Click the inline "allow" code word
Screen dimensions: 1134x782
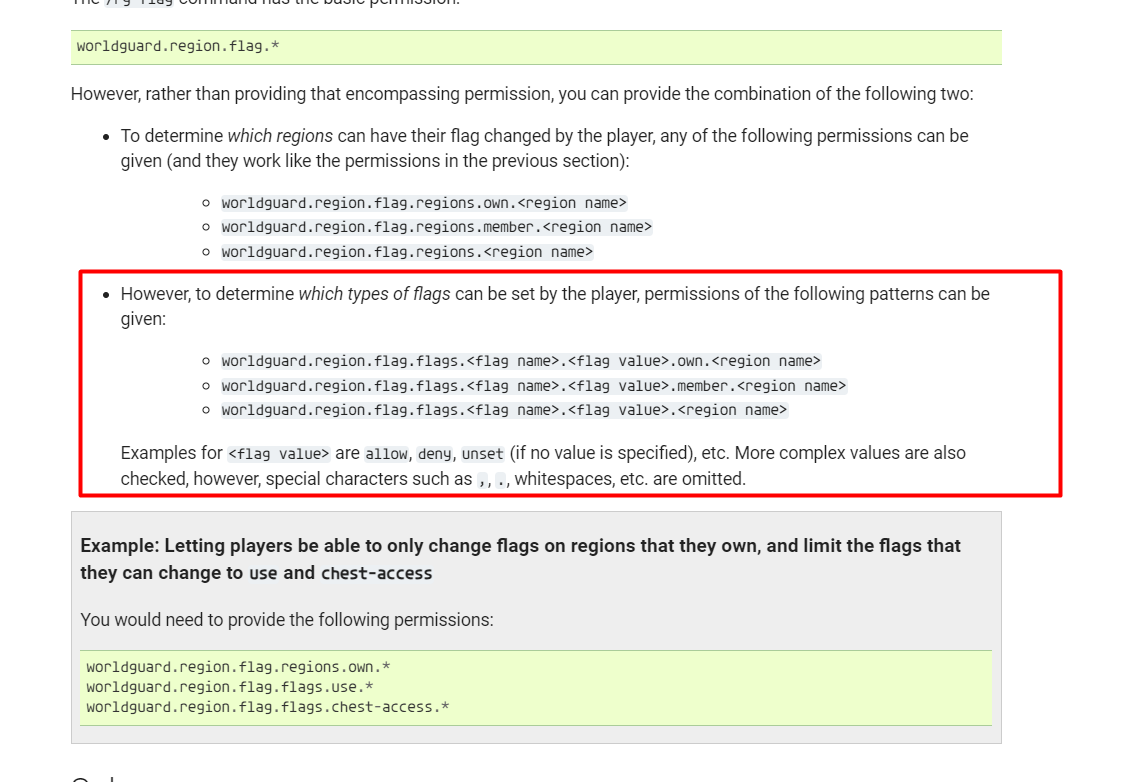coord(386,454)
